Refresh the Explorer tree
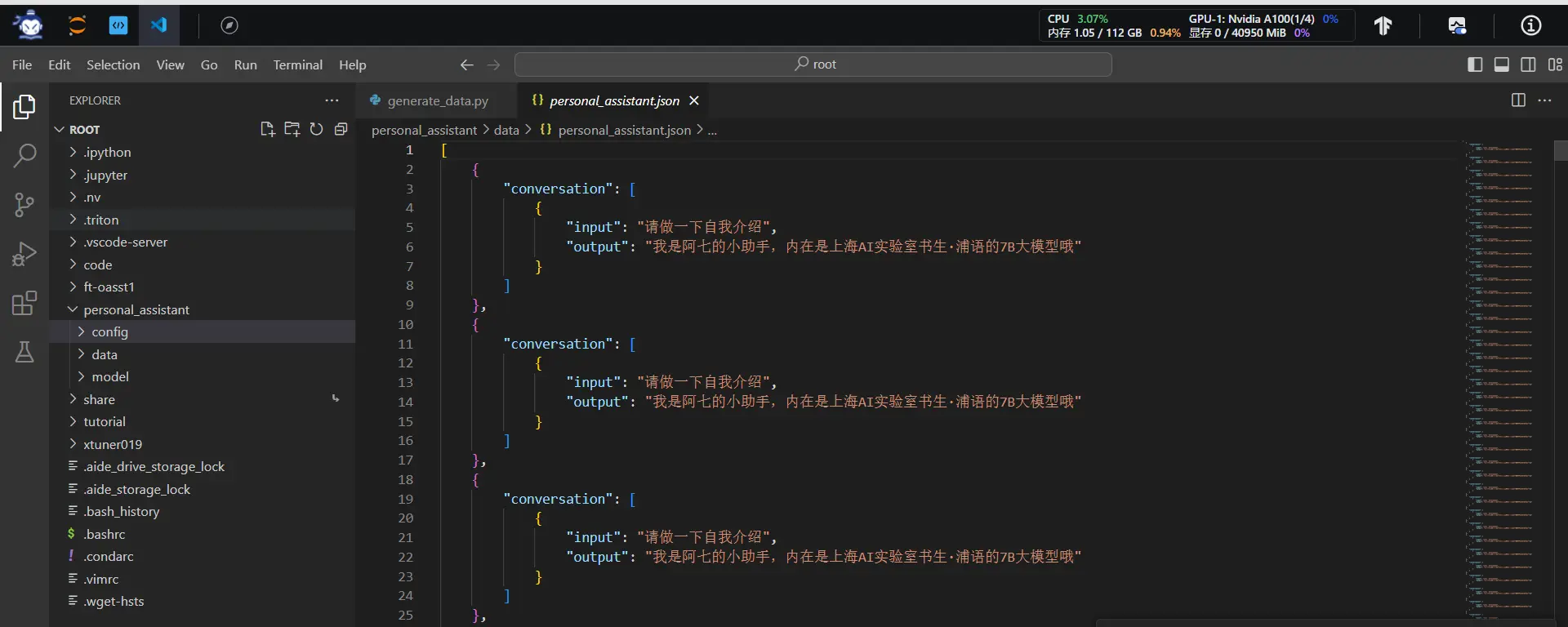 tap(316, 129)
